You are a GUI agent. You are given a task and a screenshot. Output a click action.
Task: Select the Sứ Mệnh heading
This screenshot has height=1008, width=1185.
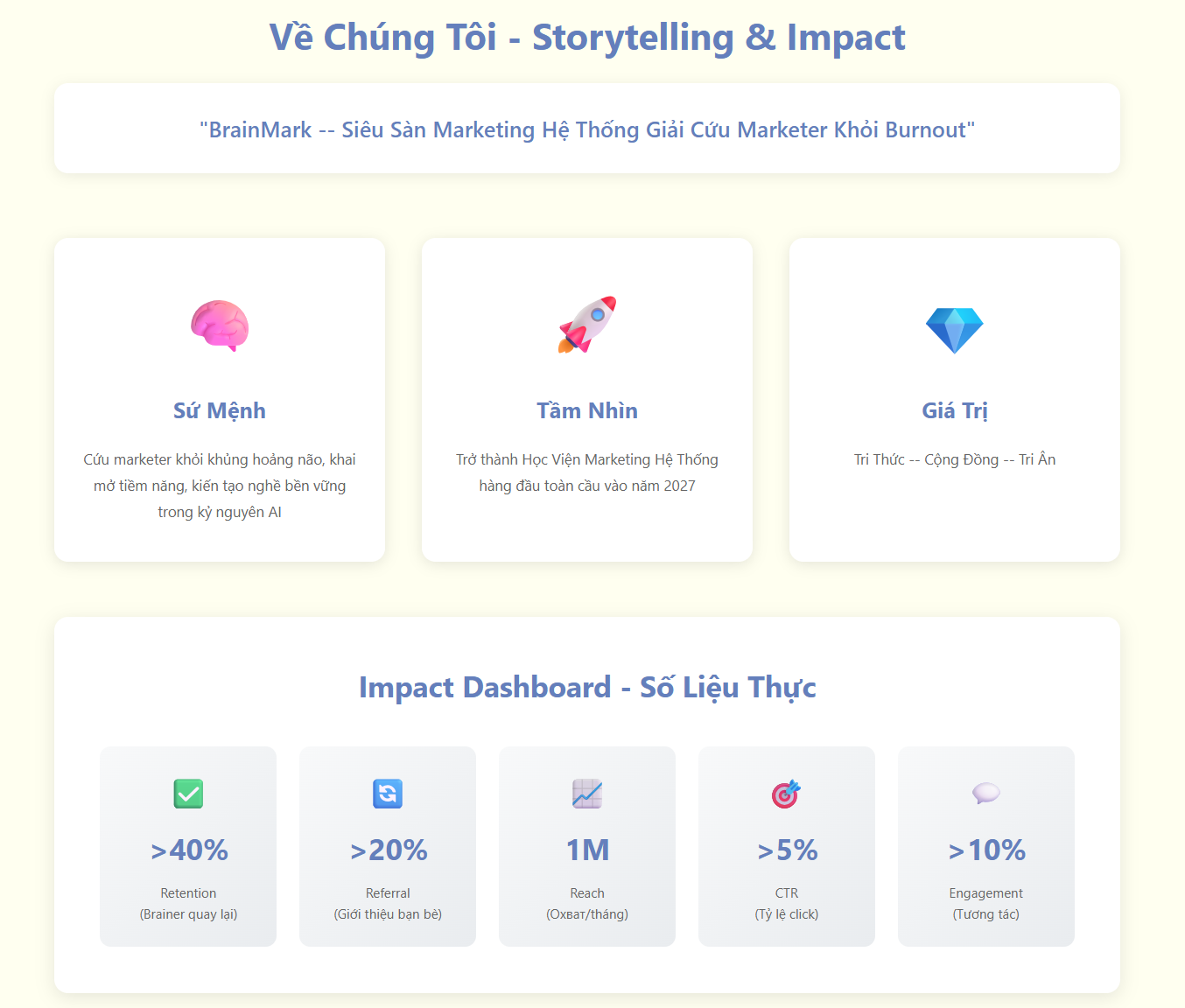[220, 410]
